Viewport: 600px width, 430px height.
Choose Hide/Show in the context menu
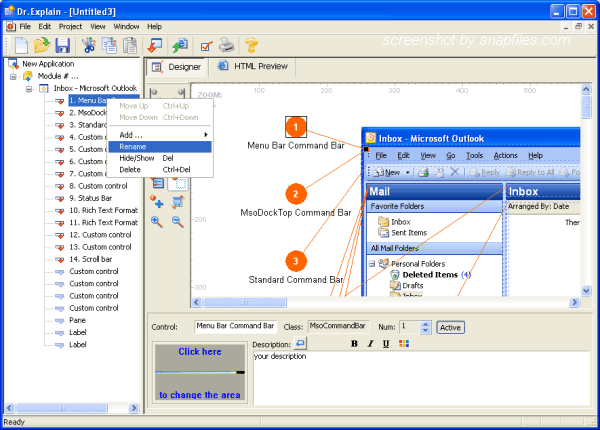click(160, 158)
